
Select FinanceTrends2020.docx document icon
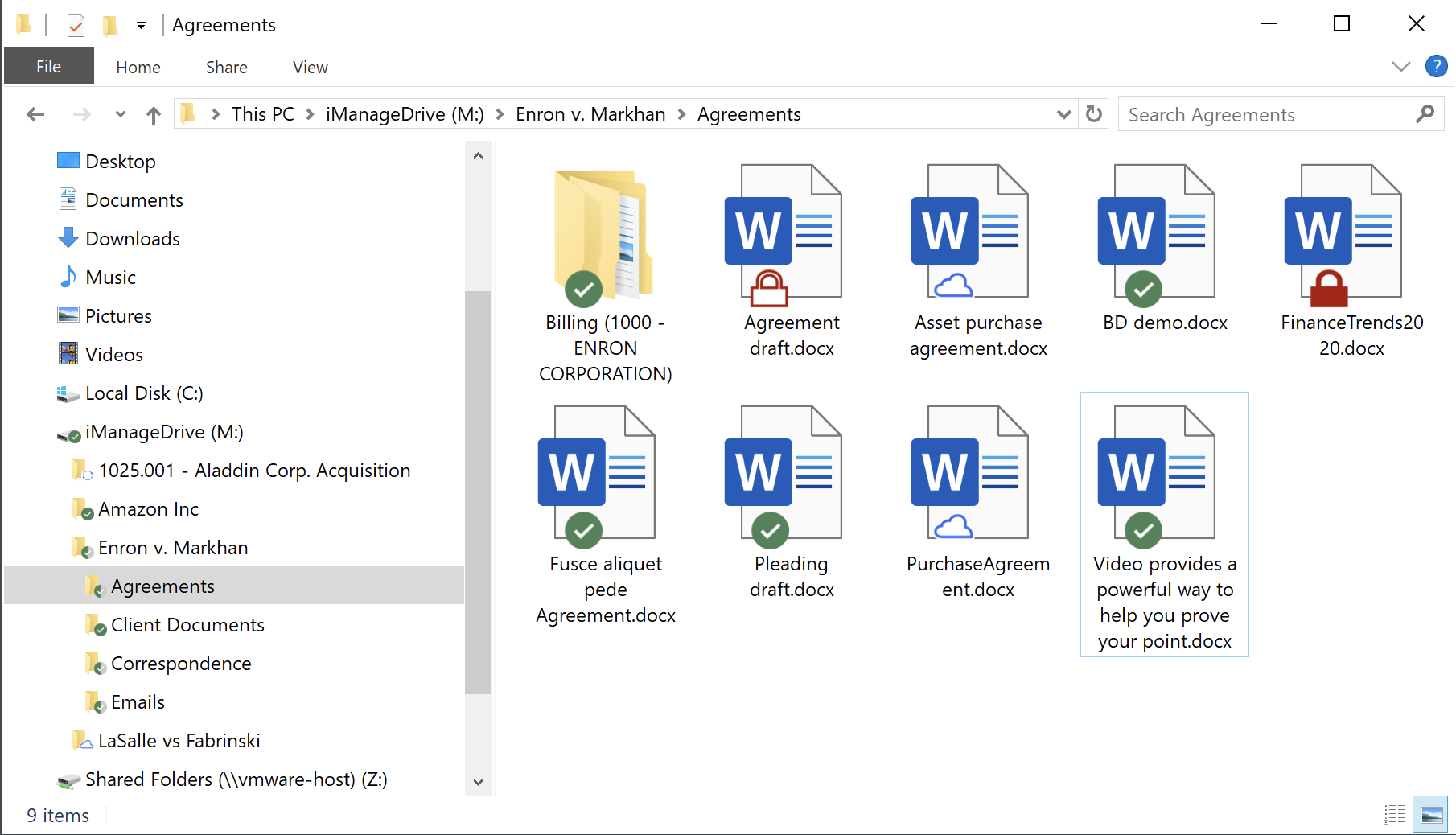(1343, 235)
